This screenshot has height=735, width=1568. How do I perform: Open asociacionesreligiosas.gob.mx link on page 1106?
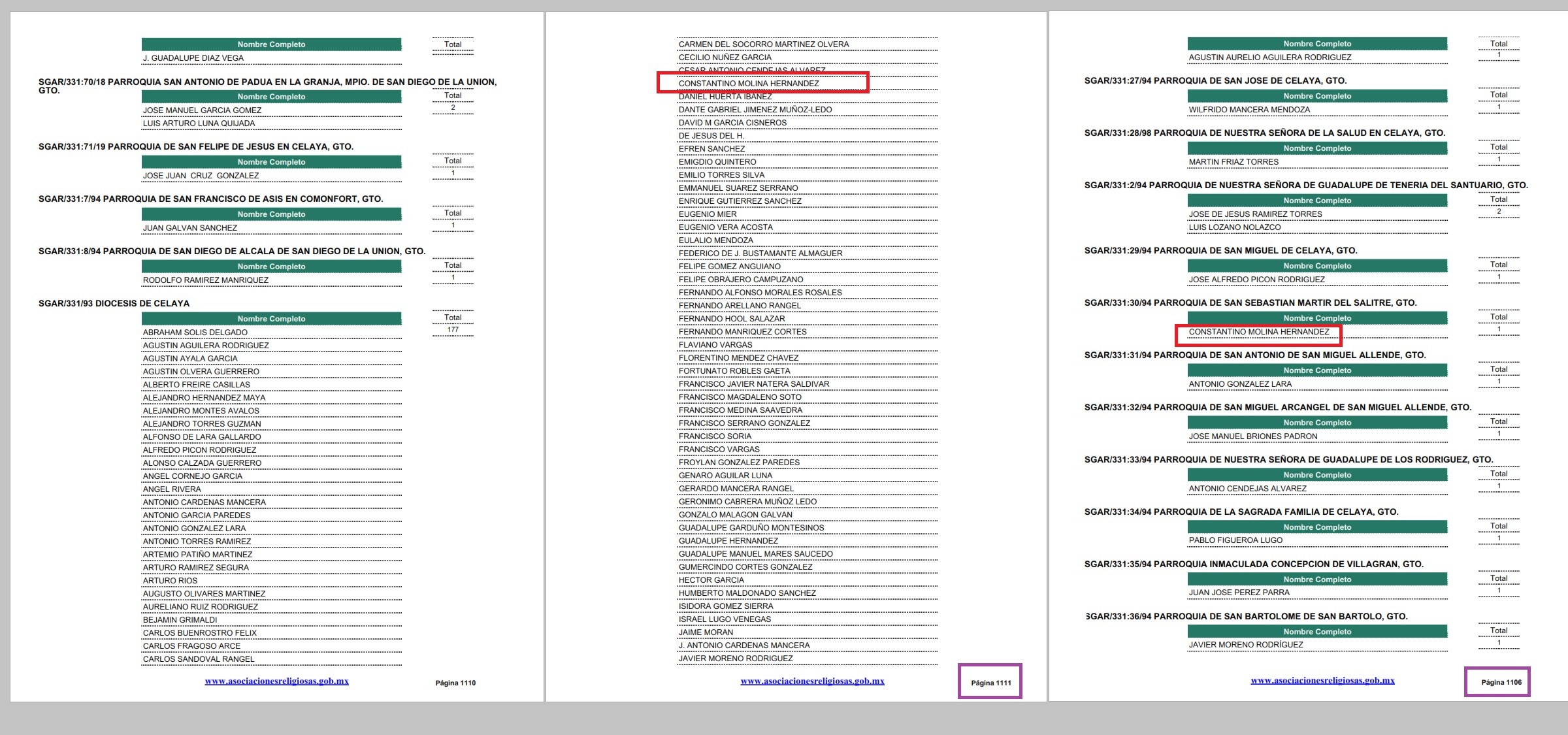[x=1322, y=680]
